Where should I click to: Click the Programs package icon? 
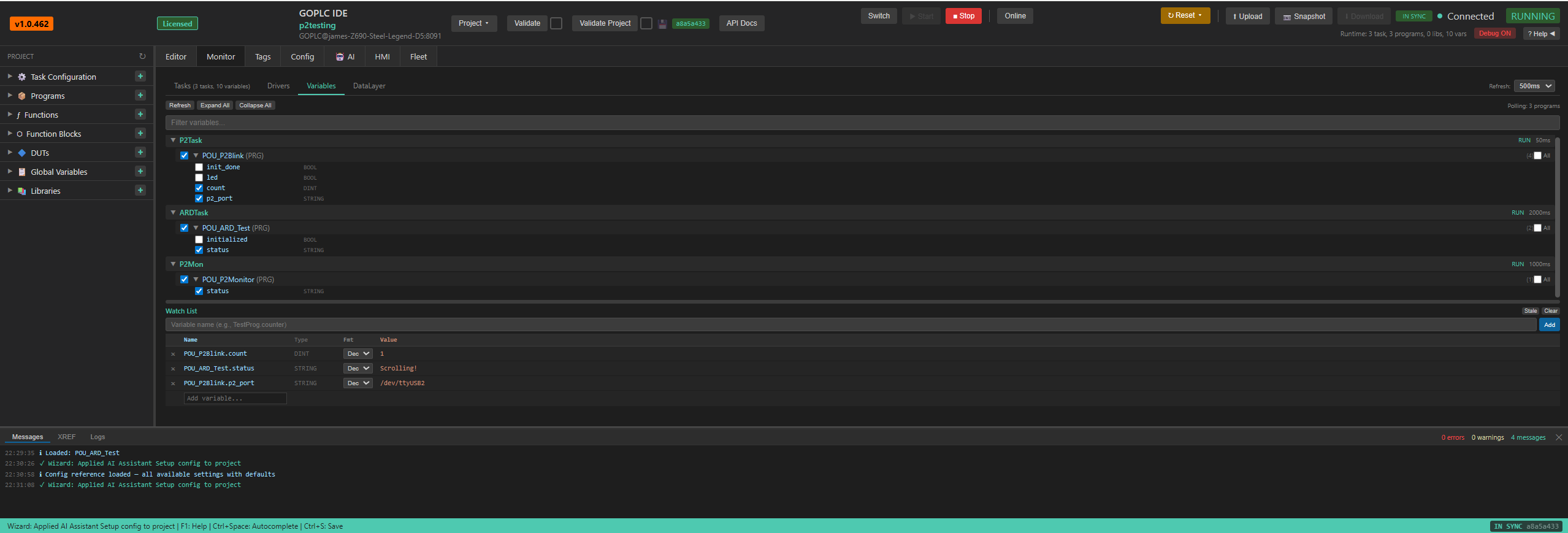[22, 96]
